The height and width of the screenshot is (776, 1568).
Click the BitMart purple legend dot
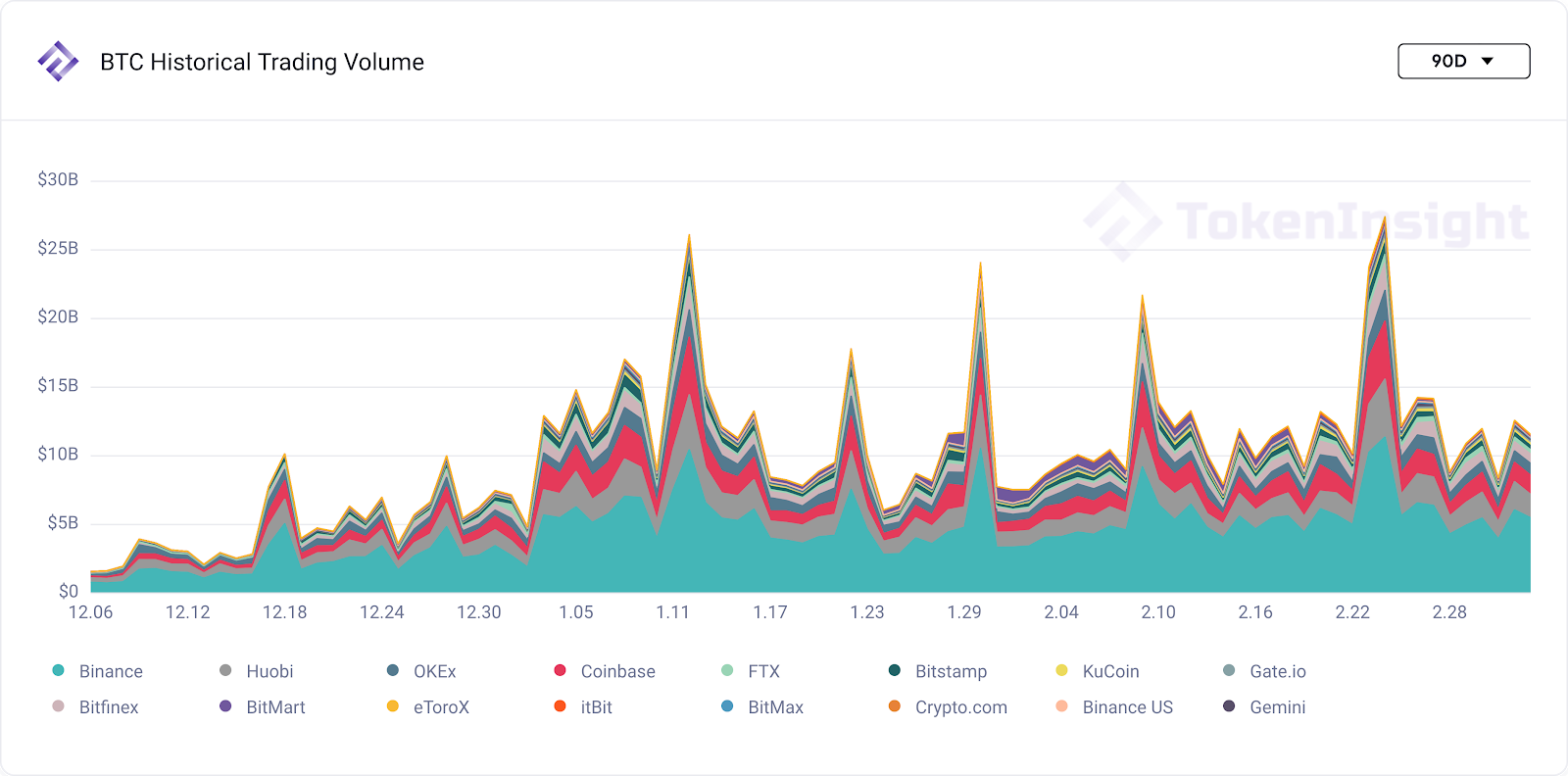pos(225,706)
